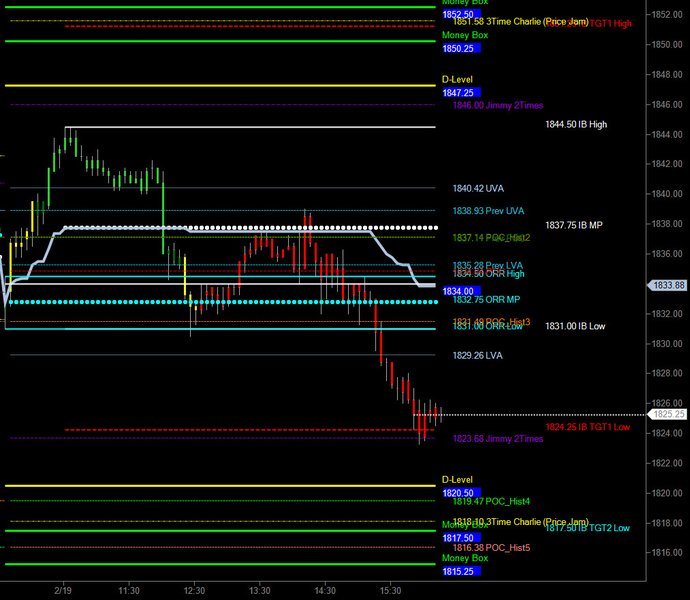The image size is (690, 600).
Task: Select the Money Box label above 1815.25
Action: [x=465, y=558]
